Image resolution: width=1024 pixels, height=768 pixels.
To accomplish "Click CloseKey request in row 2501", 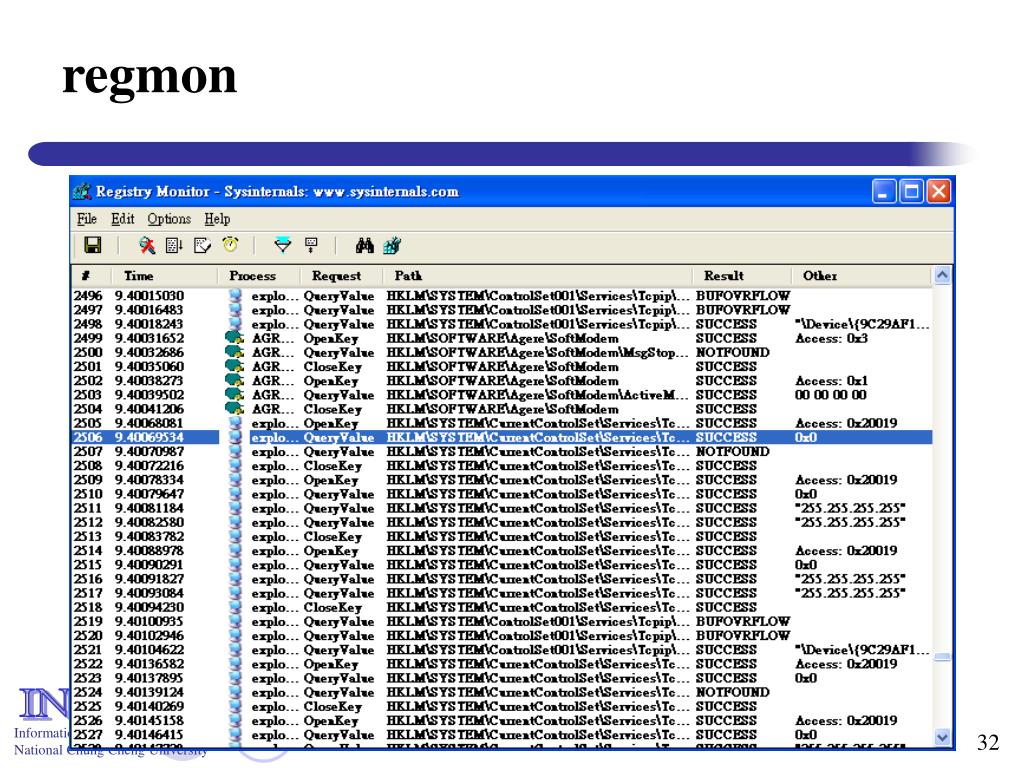I will (x=332, y=367).
